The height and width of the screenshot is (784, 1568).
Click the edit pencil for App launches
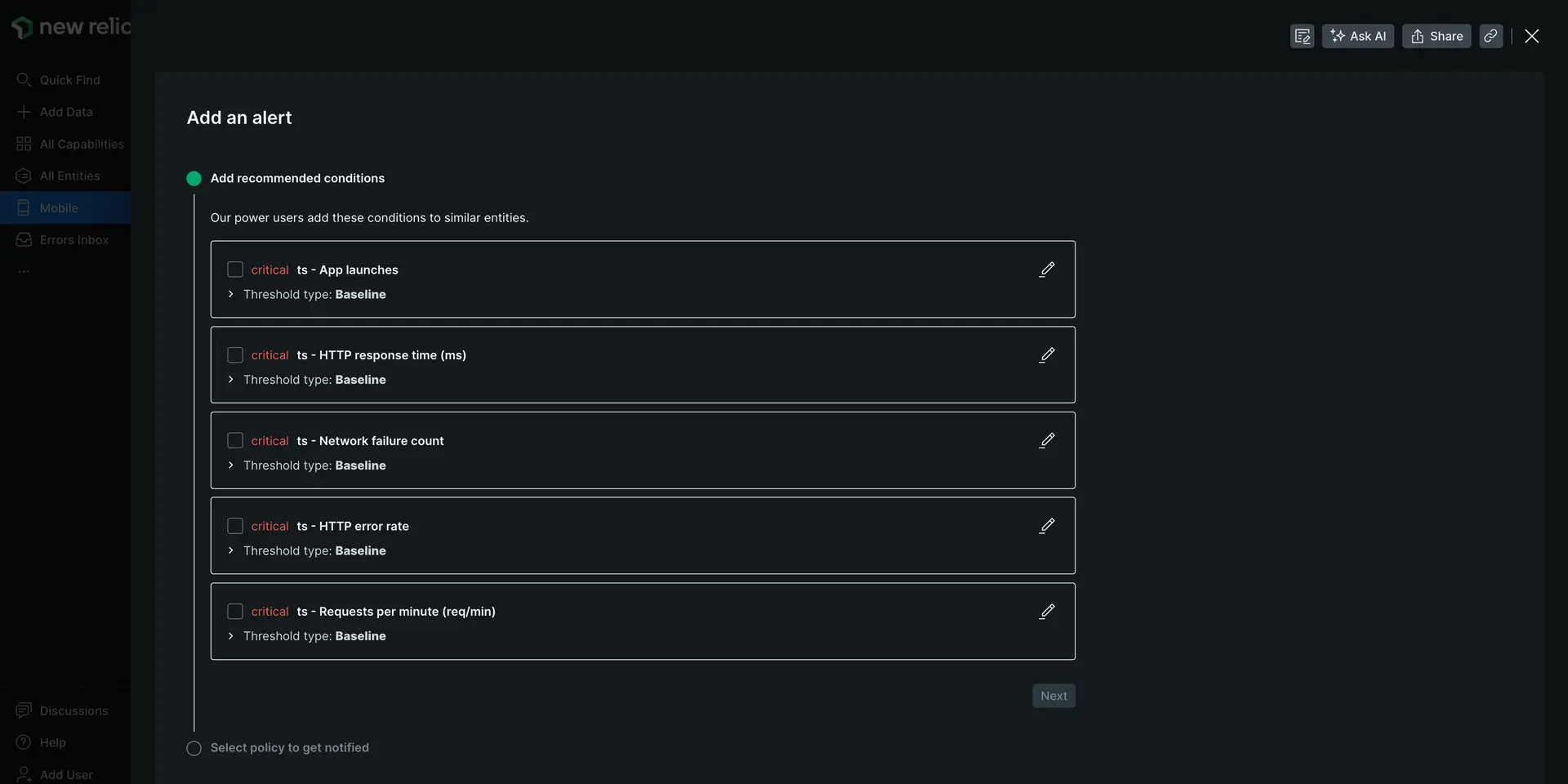point(1046,269)
